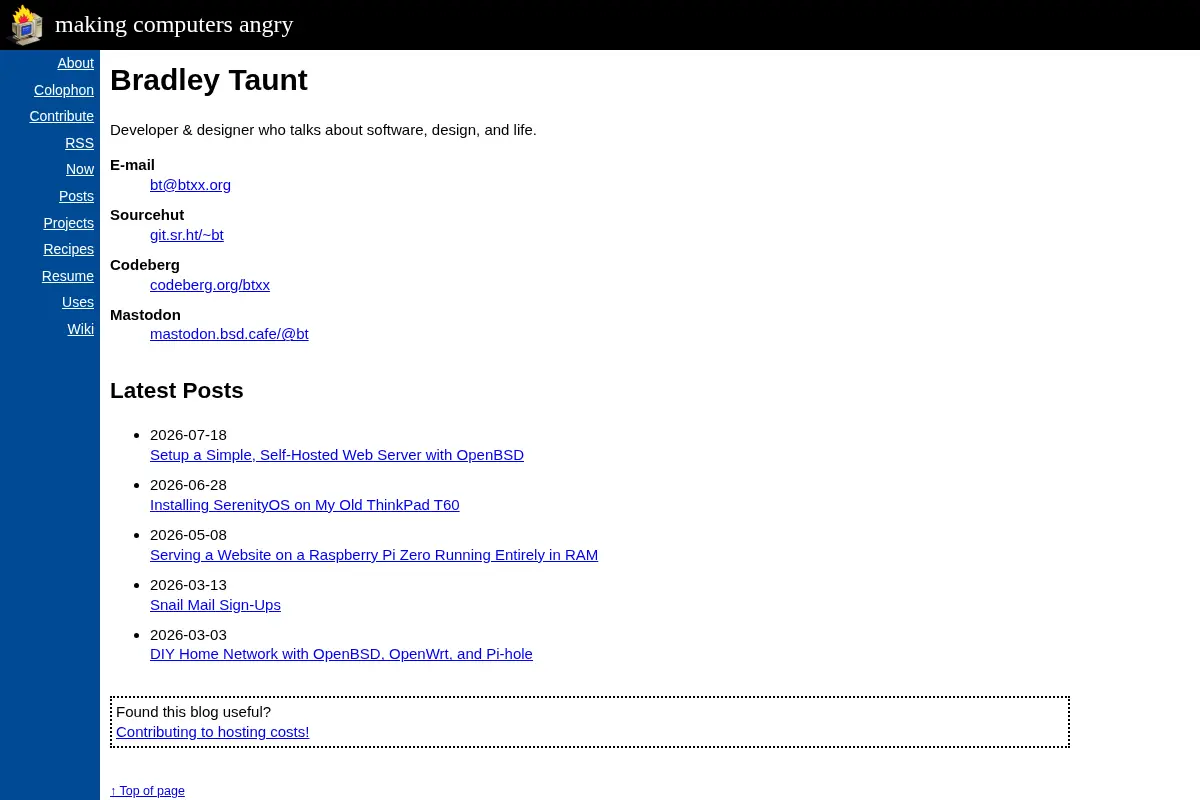Click the 'Developer & designer' description line
1200x800 pixels.
323,130
